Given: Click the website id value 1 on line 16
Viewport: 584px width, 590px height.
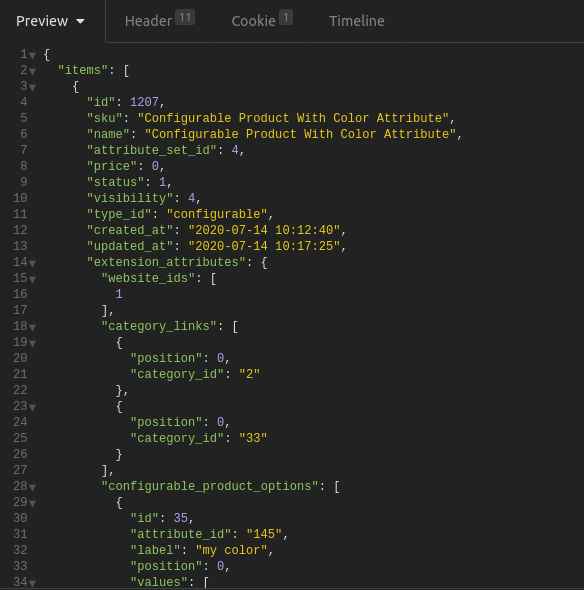Looking at the screenshot, I should [x=119, y=294].
